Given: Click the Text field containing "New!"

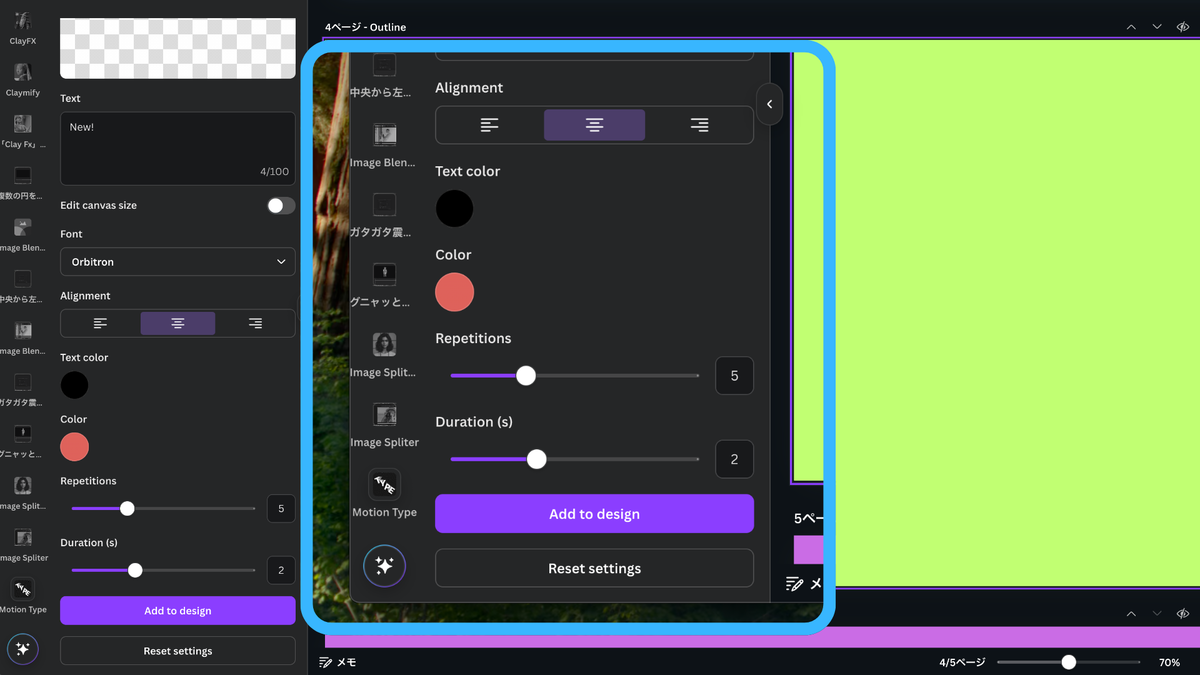Looking at the screenshot, I should [178, 148].
